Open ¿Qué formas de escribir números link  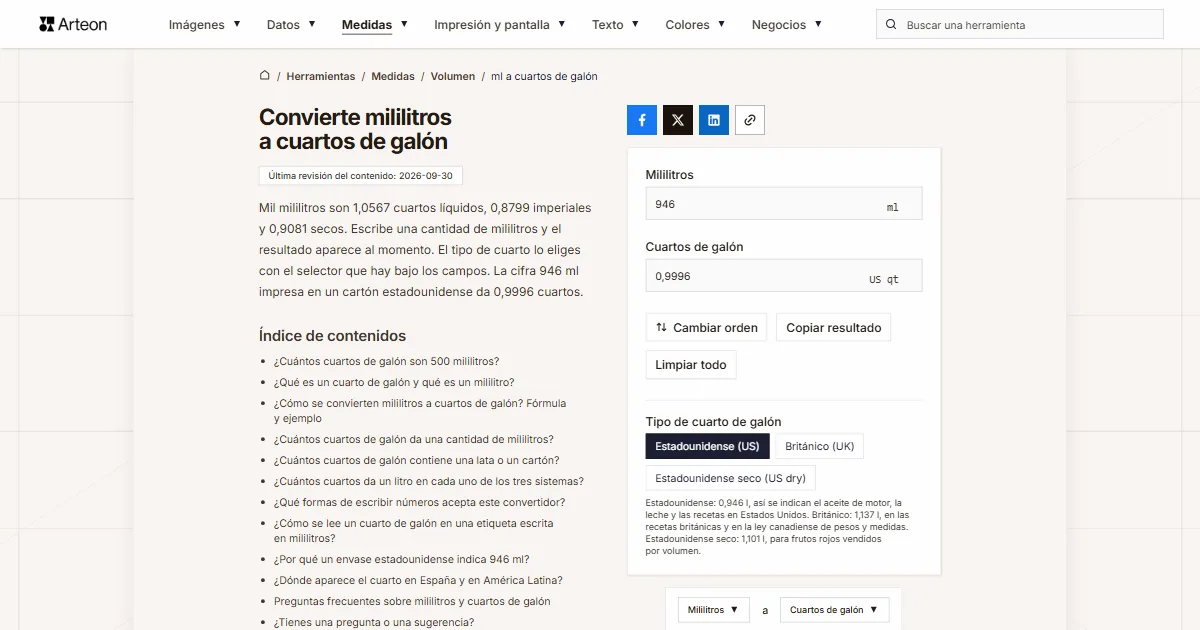(x=420, y=502)
